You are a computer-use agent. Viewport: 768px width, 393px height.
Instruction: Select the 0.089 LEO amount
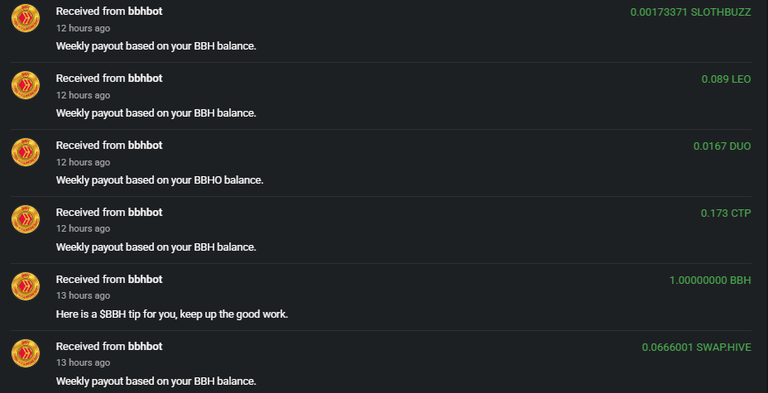tap(726, 79)
